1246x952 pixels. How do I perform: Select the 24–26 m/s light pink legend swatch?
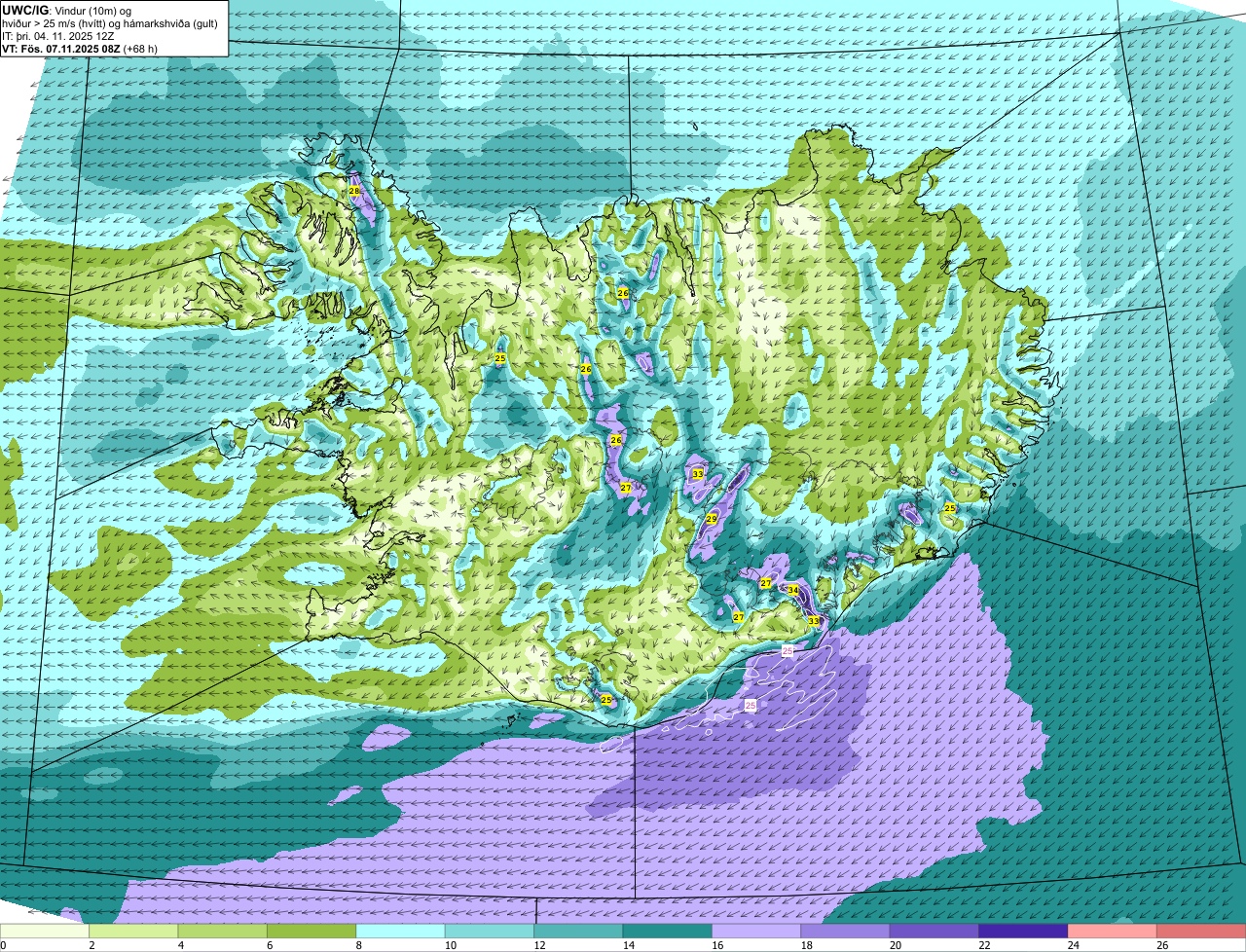pos(1112,931)
